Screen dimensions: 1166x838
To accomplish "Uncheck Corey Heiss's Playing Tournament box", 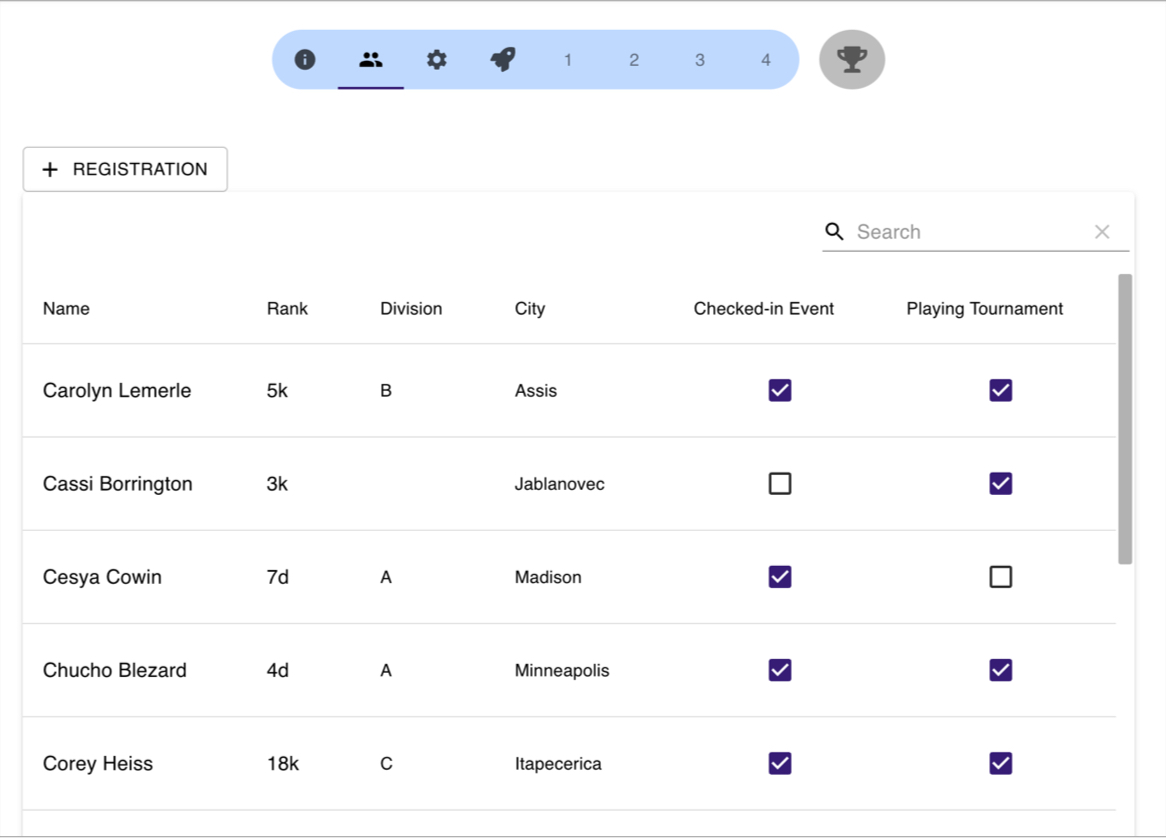I will tap(1001, 764).
